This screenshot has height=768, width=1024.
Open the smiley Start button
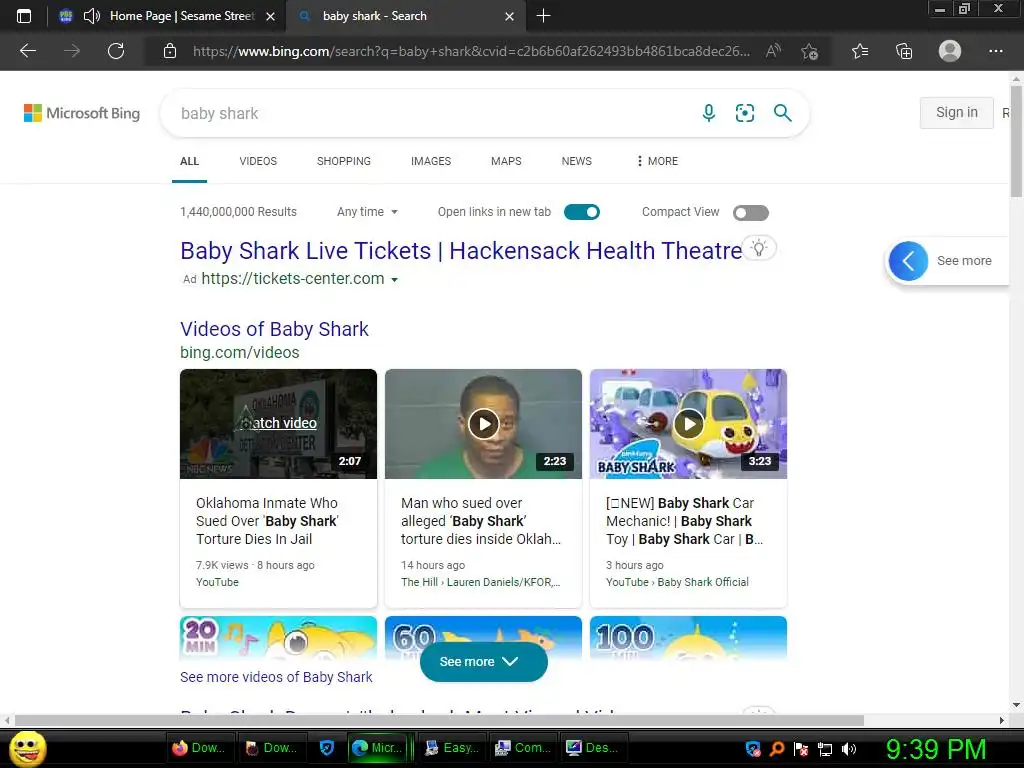pos(28,748)
